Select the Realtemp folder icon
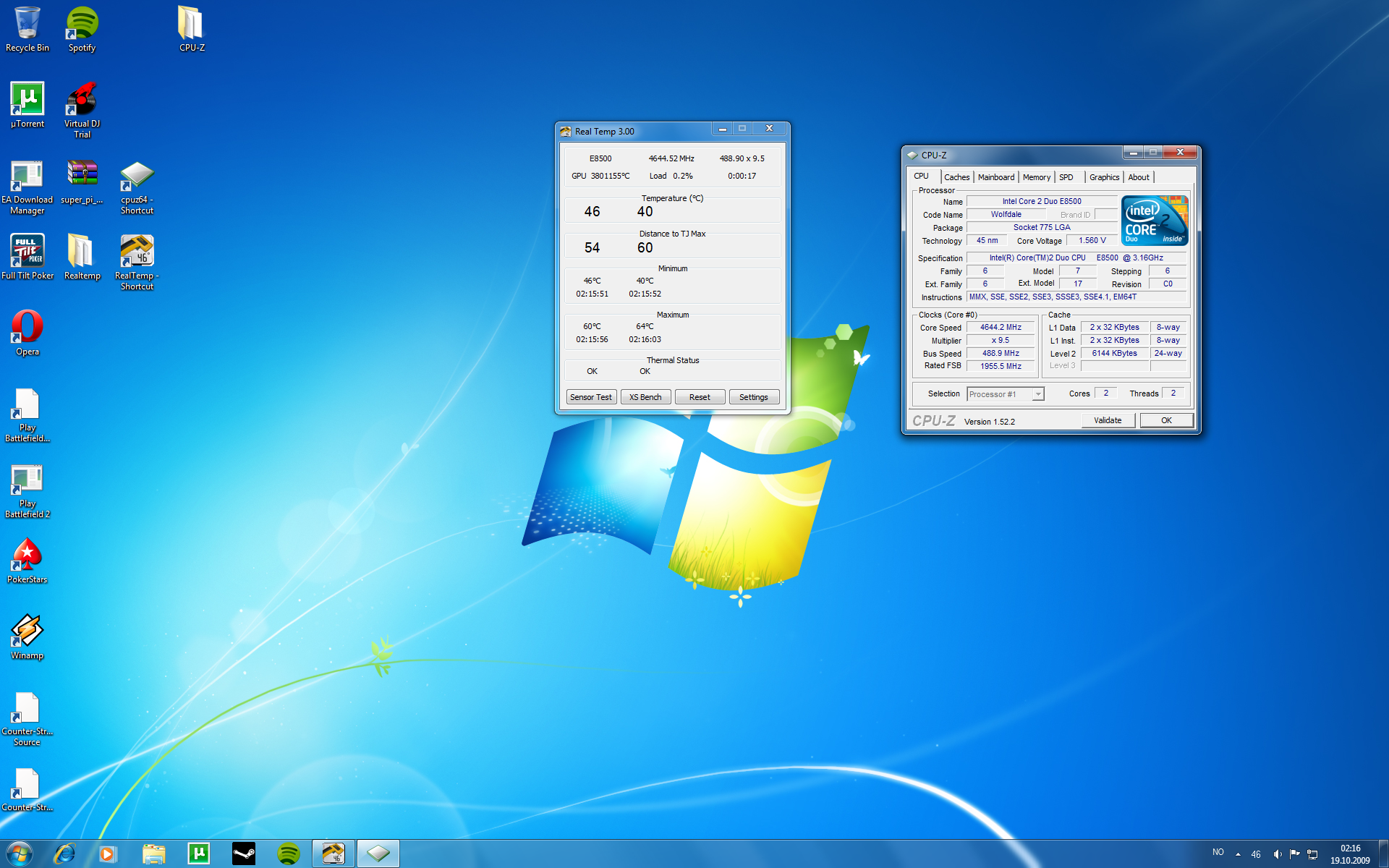The image size is (1389, 868). click(x=82, y=257)
